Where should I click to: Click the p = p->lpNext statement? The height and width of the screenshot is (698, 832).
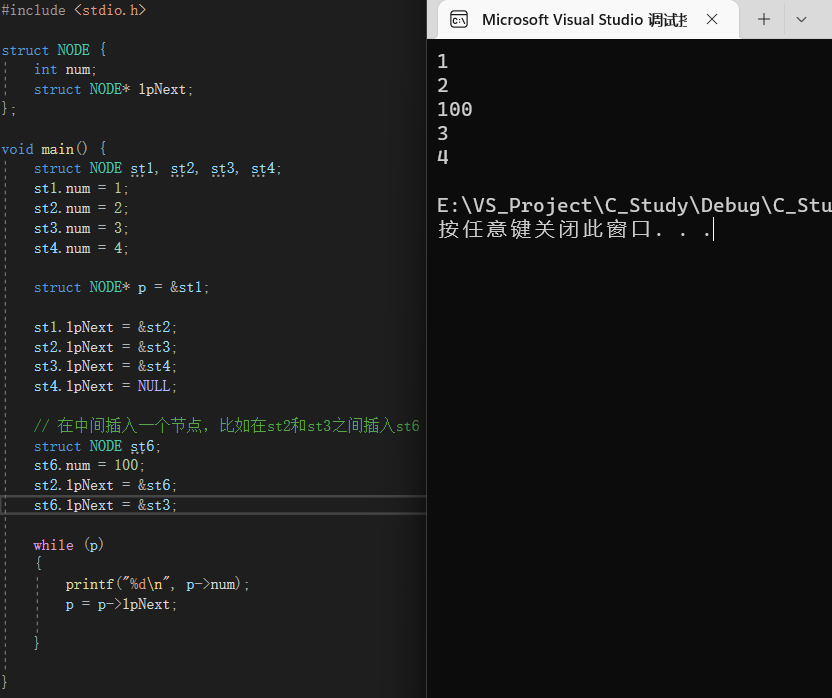tap(121, 604)
